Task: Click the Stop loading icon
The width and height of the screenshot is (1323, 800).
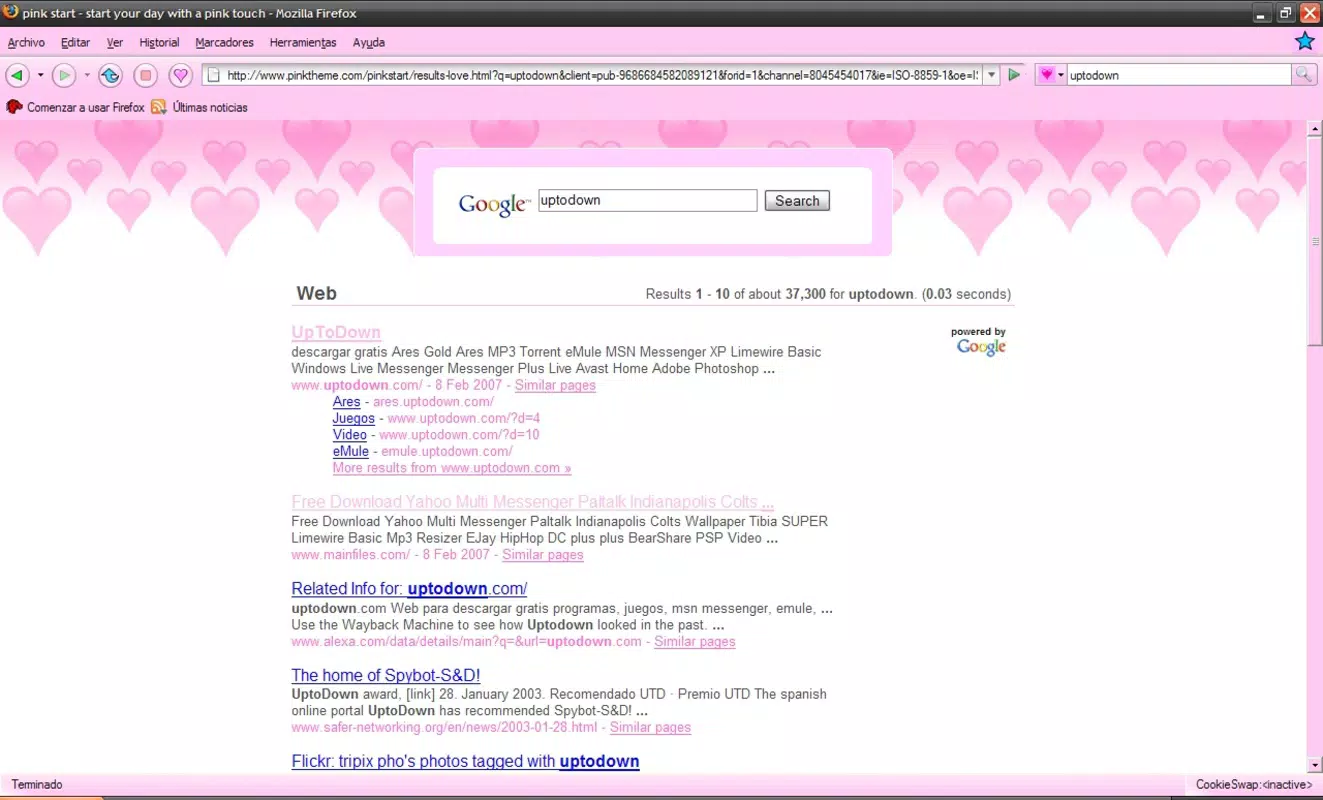Action: [x=145, y=75]
